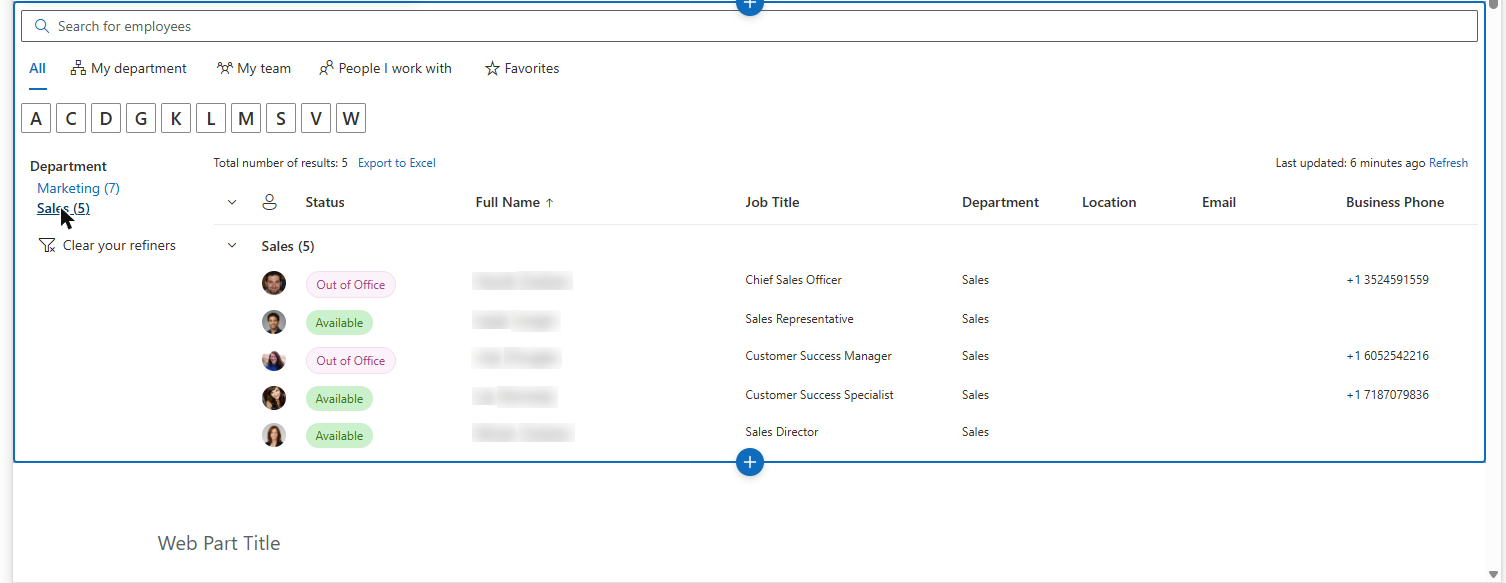Clear your refiners
This screenshot has width=1506, height=583.
pyautogui.click(x=107, y=245)
